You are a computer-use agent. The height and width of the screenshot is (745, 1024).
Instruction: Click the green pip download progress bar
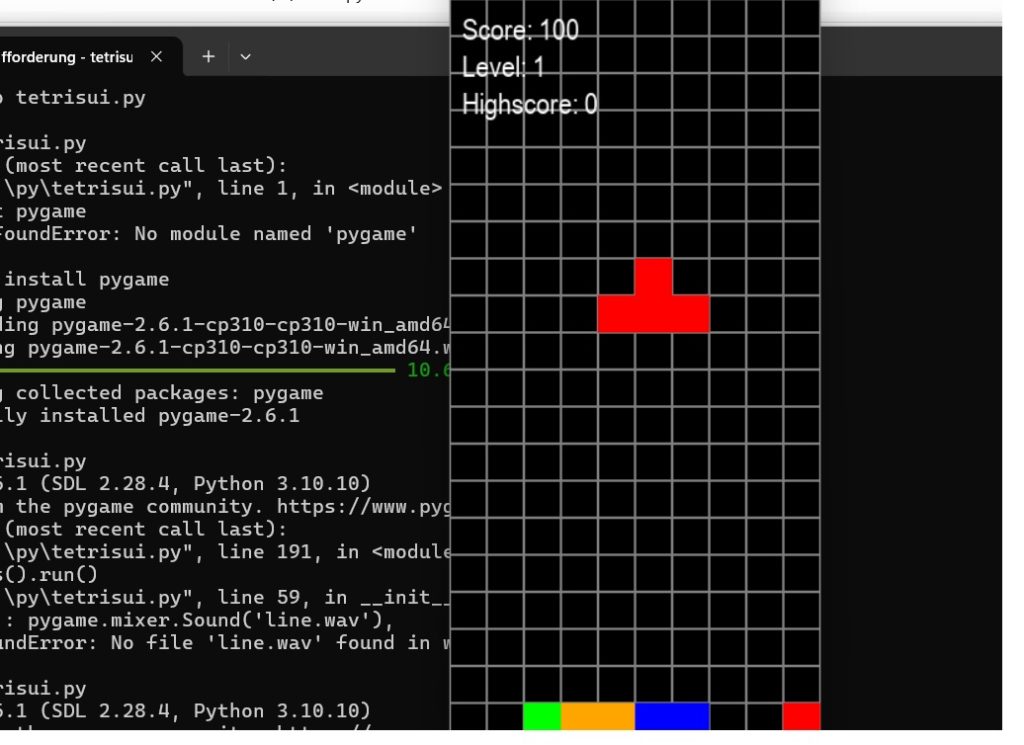point(197,370)
